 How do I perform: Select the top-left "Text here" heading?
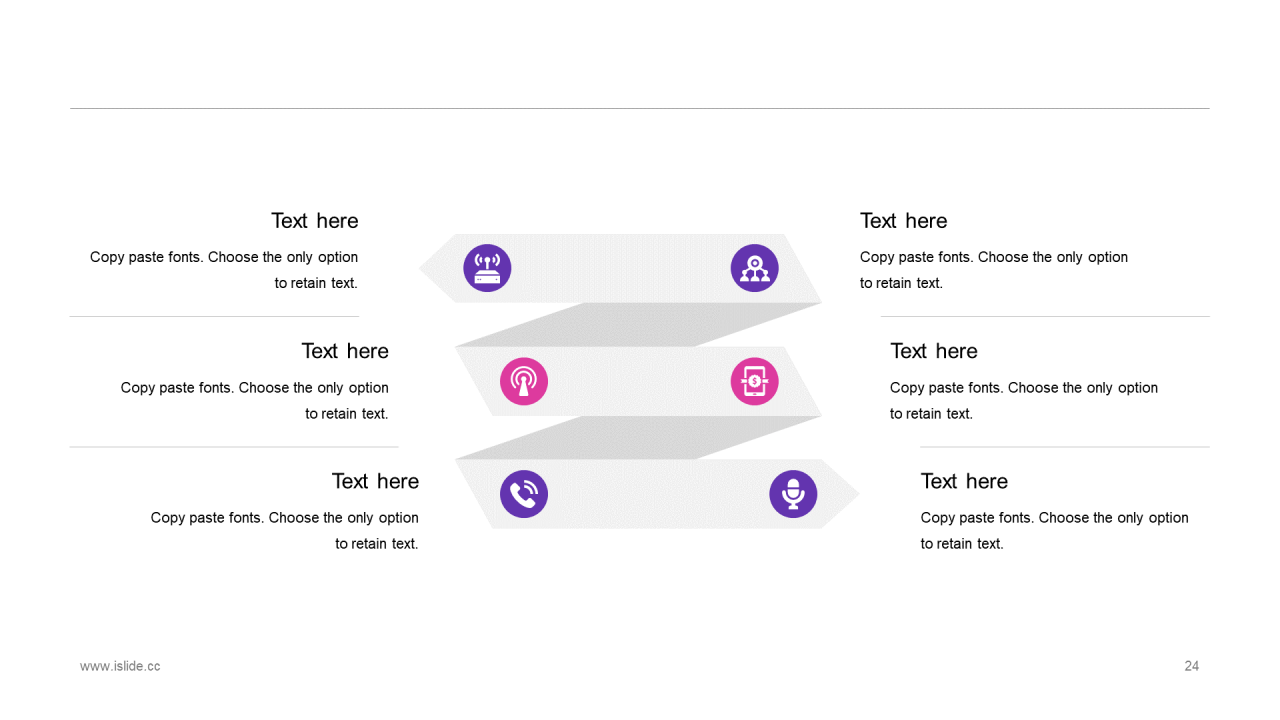[315, 221]
